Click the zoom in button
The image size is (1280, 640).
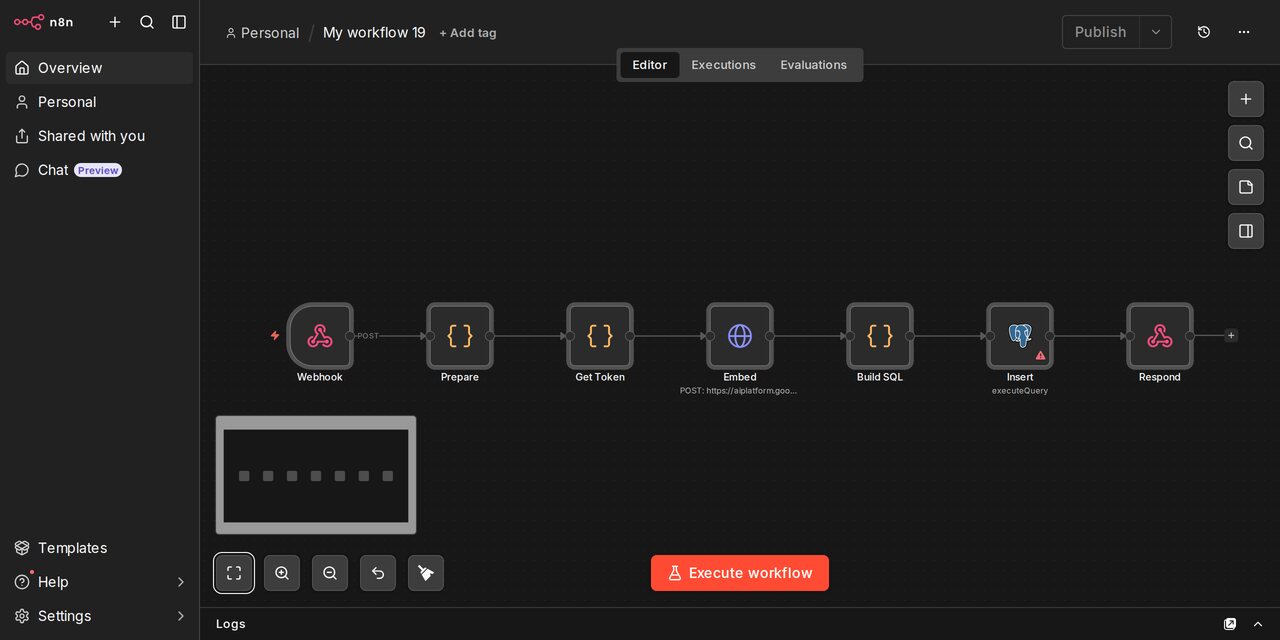point(282,573)
